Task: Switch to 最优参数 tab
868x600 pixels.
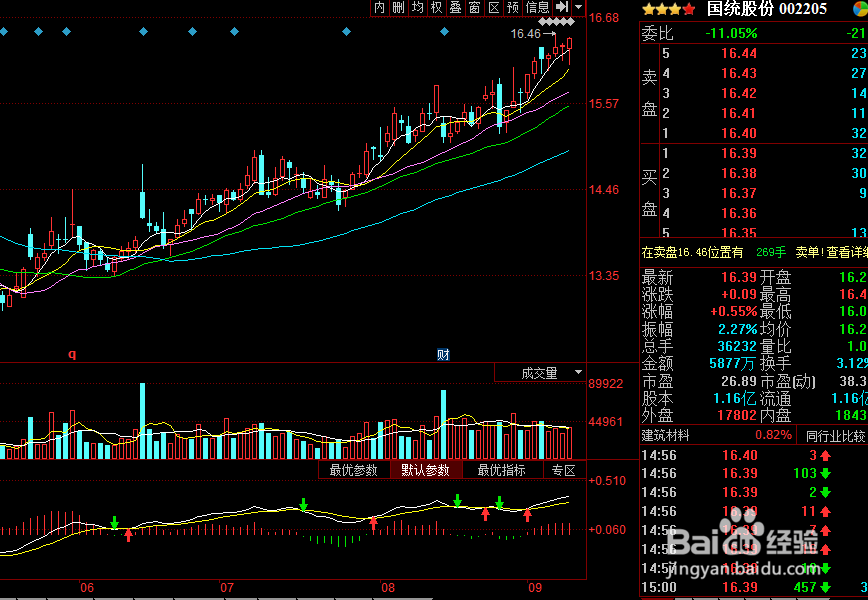Action: tap(354, 470)
